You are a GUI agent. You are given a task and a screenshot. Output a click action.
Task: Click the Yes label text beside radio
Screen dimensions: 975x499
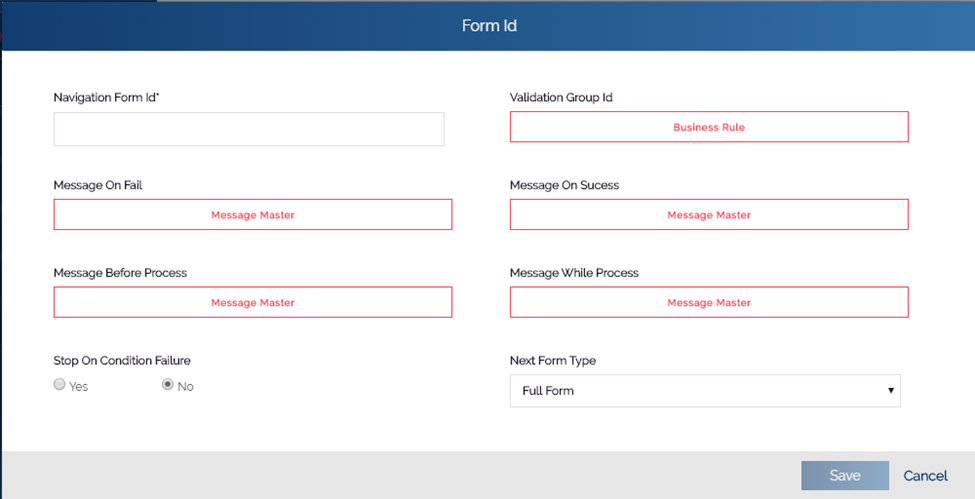(78, 386)
